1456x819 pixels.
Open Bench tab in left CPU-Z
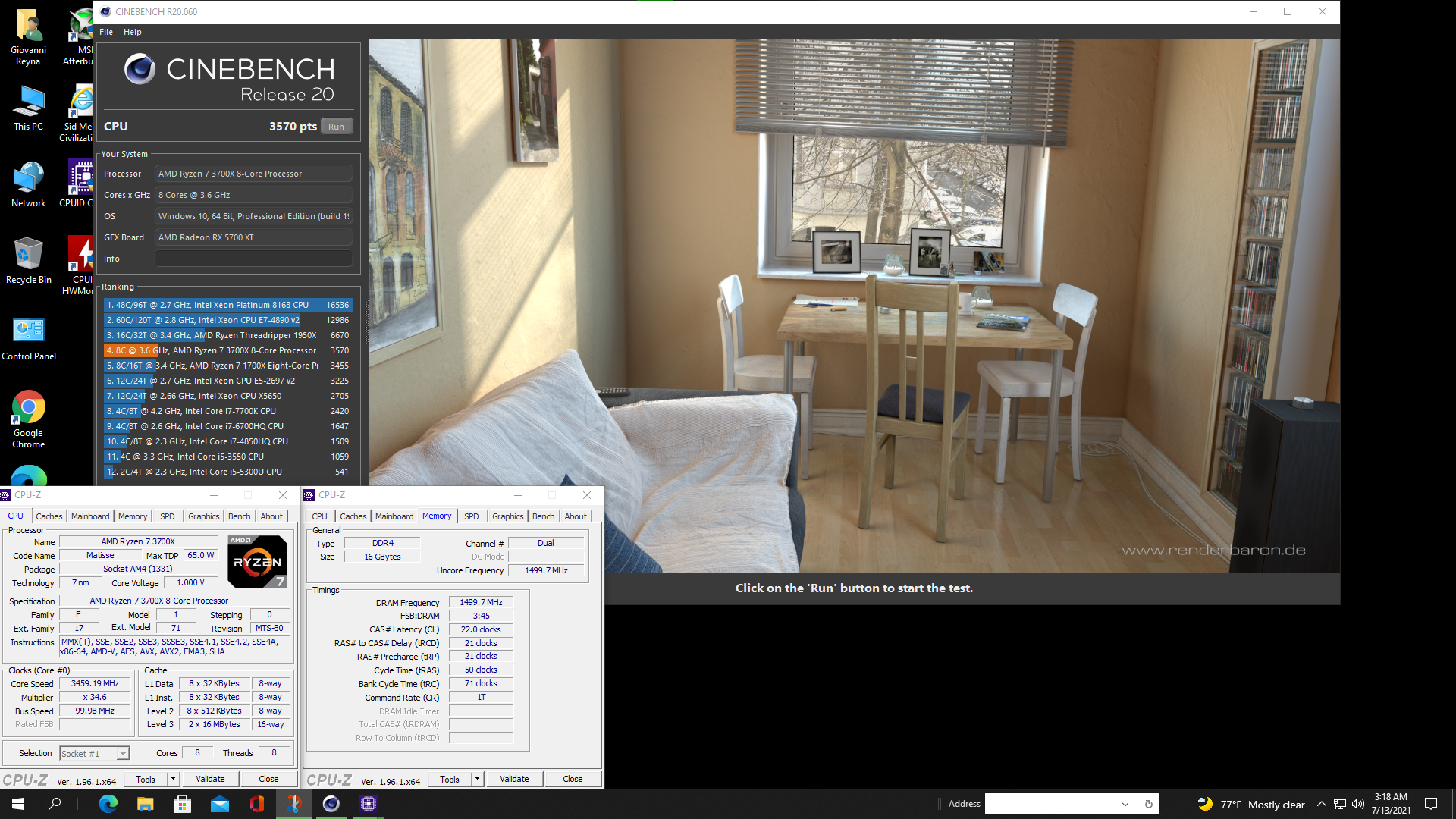click(240, 516)
